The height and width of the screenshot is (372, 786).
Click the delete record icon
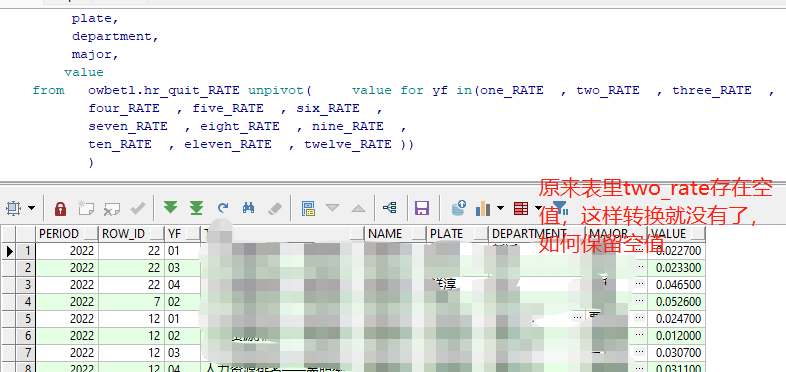pos(111,208)
